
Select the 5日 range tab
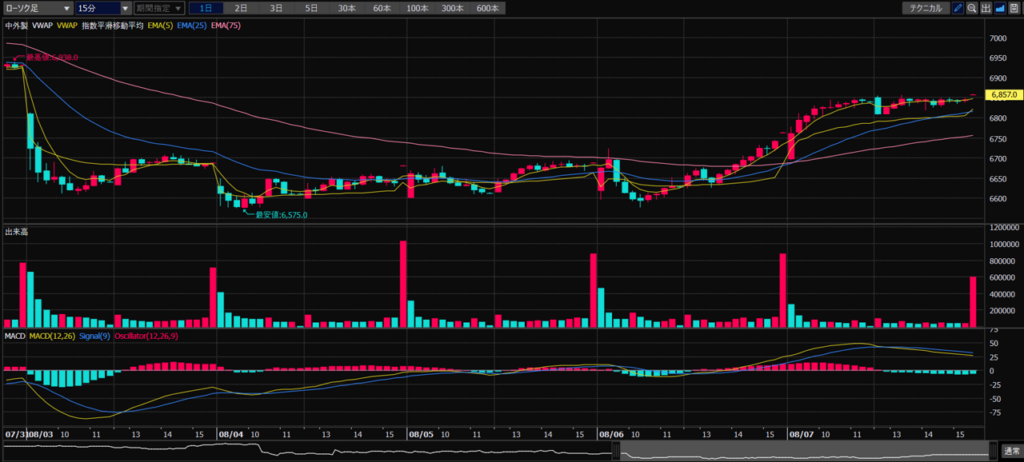click(312, 8)
